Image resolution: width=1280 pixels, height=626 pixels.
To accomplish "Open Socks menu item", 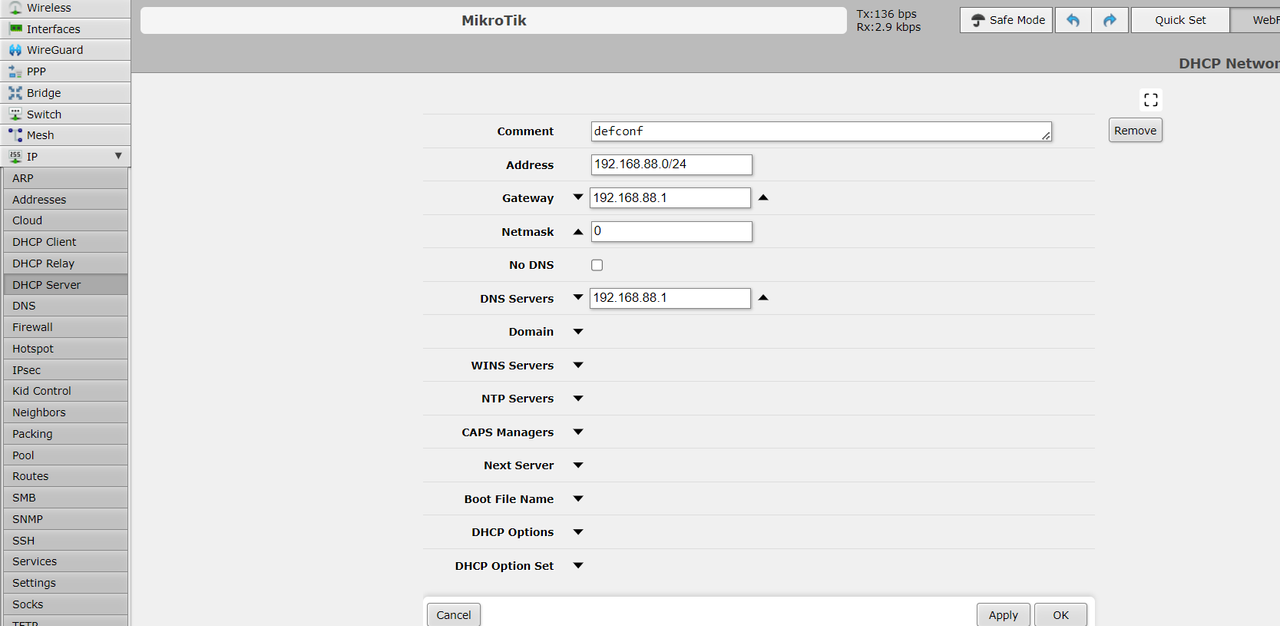I will coord(65,605).
